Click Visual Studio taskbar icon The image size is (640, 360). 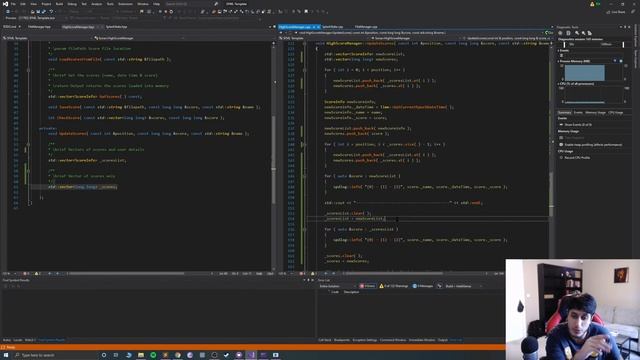point(251,355)
